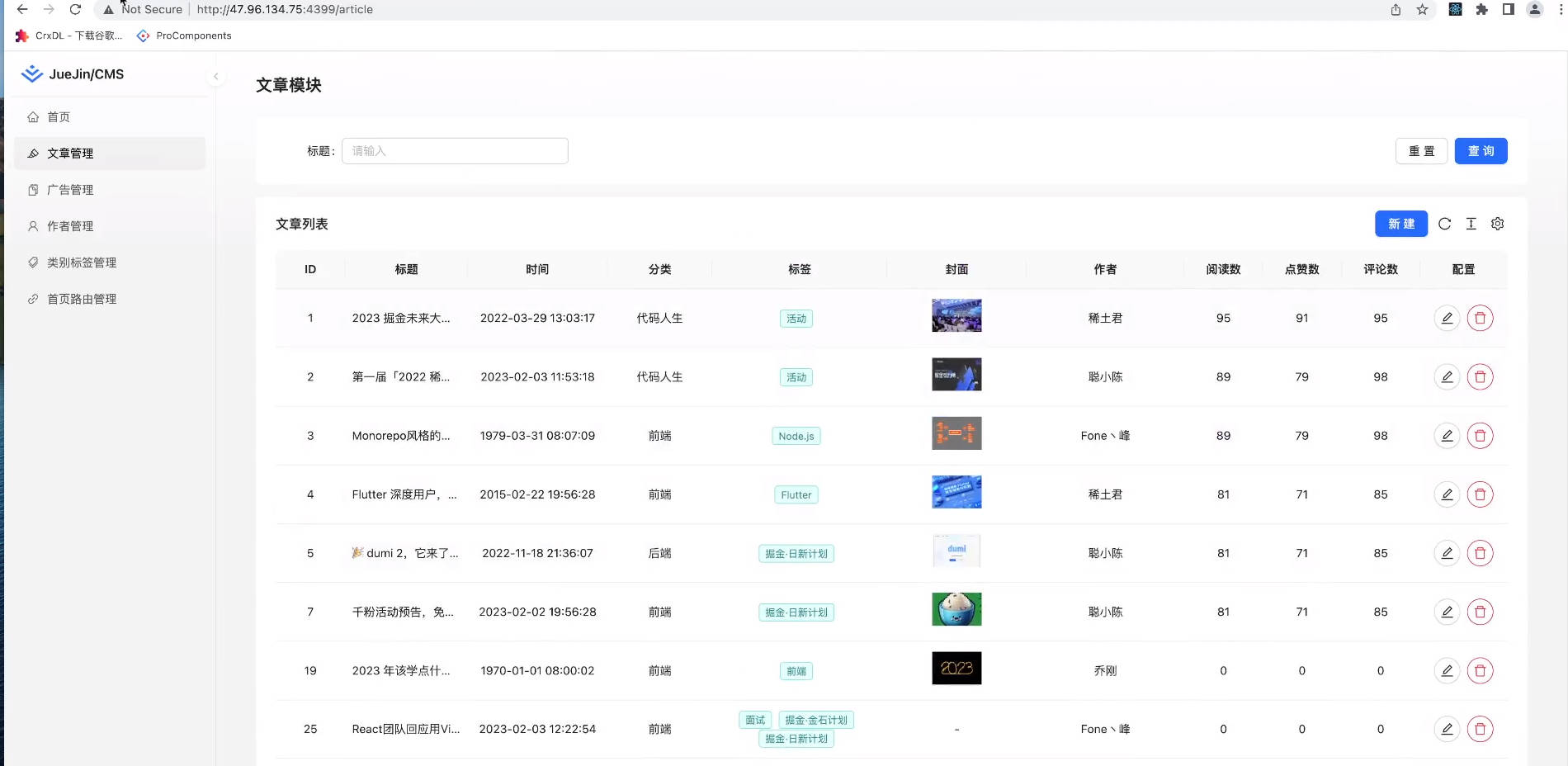1568x766 pixels.
Task: Click the JueJin/CMS logo
Action: [73, 74]
